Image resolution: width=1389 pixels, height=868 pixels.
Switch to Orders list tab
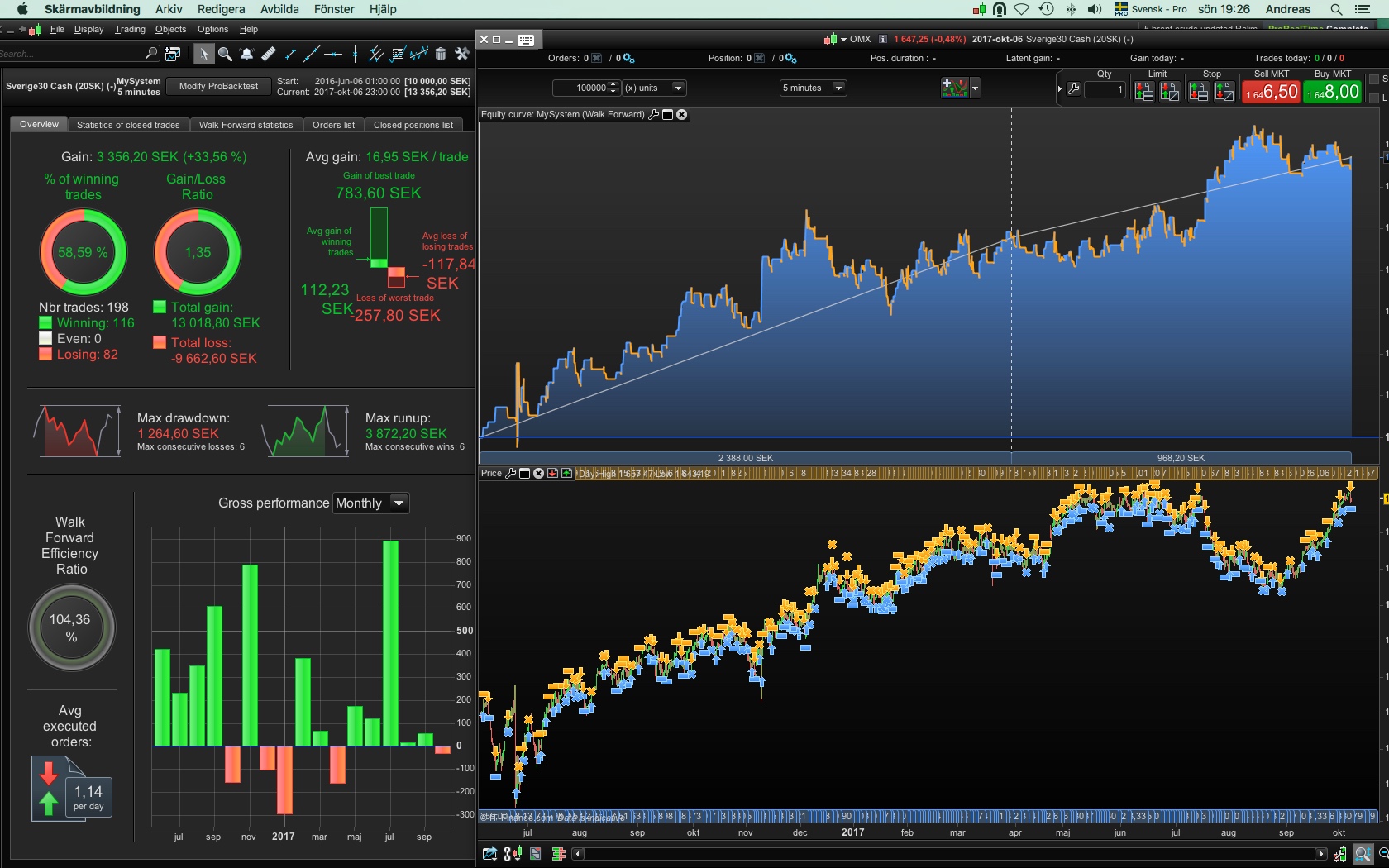(x=333, y=125)
